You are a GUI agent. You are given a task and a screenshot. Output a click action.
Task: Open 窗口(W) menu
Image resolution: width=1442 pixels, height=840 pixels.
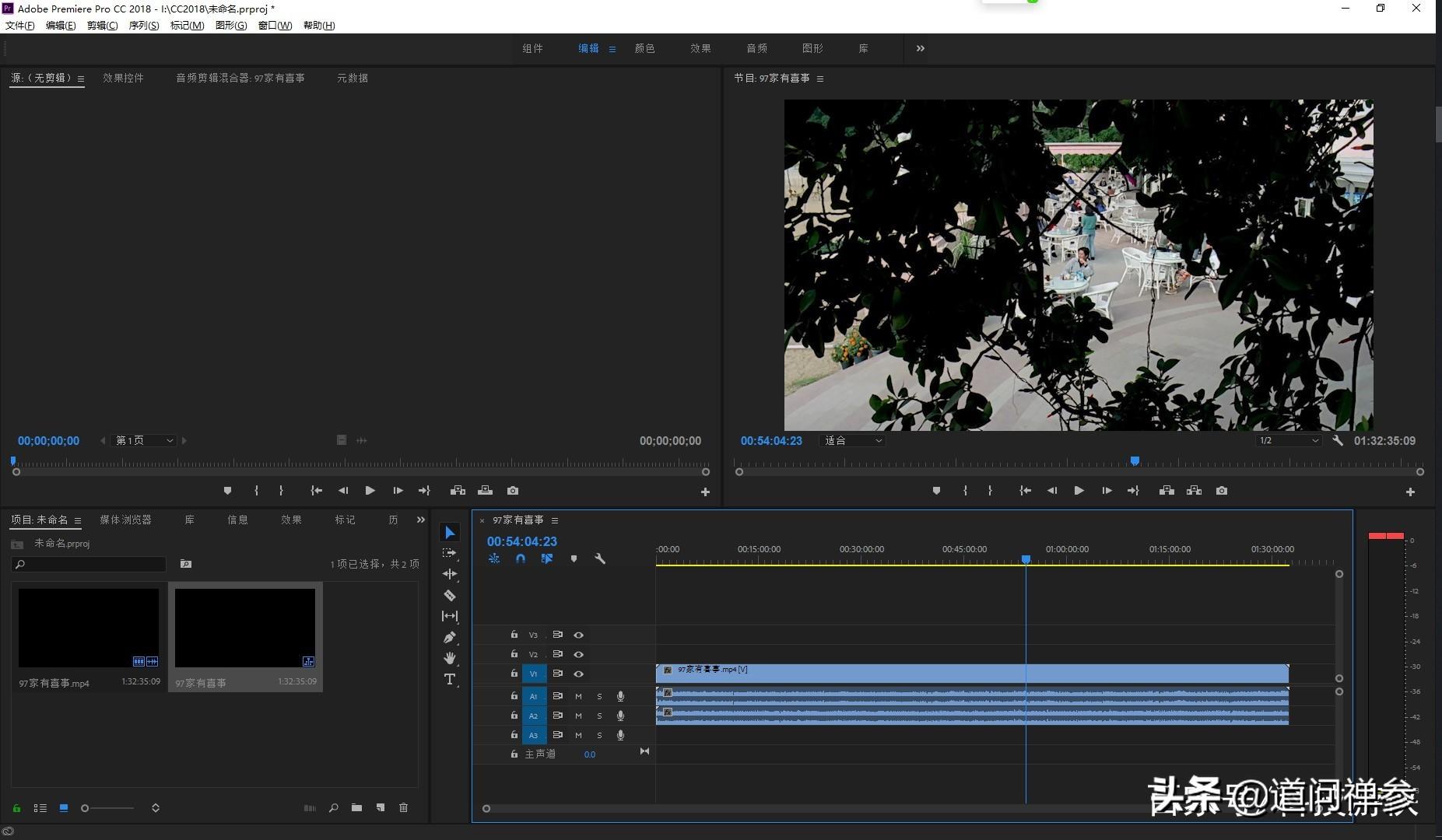[x=275, y=26]
